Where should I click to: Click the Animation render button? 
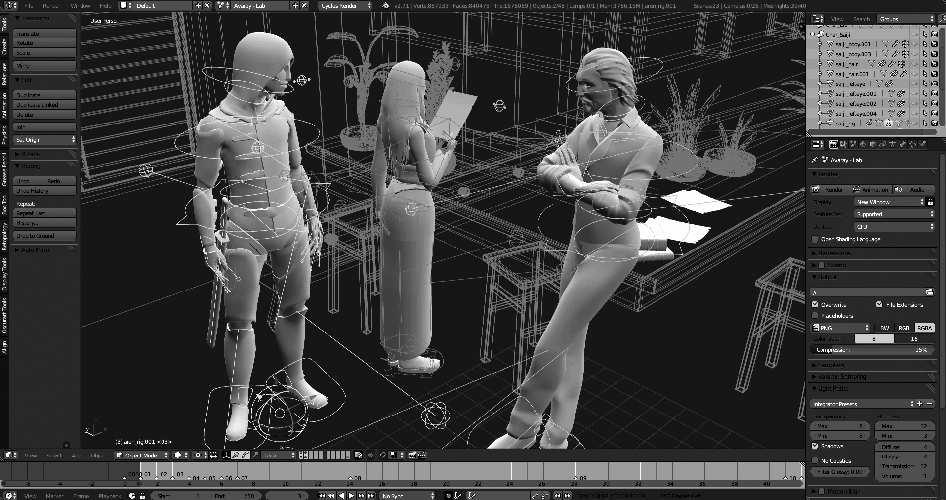[871, 189]
